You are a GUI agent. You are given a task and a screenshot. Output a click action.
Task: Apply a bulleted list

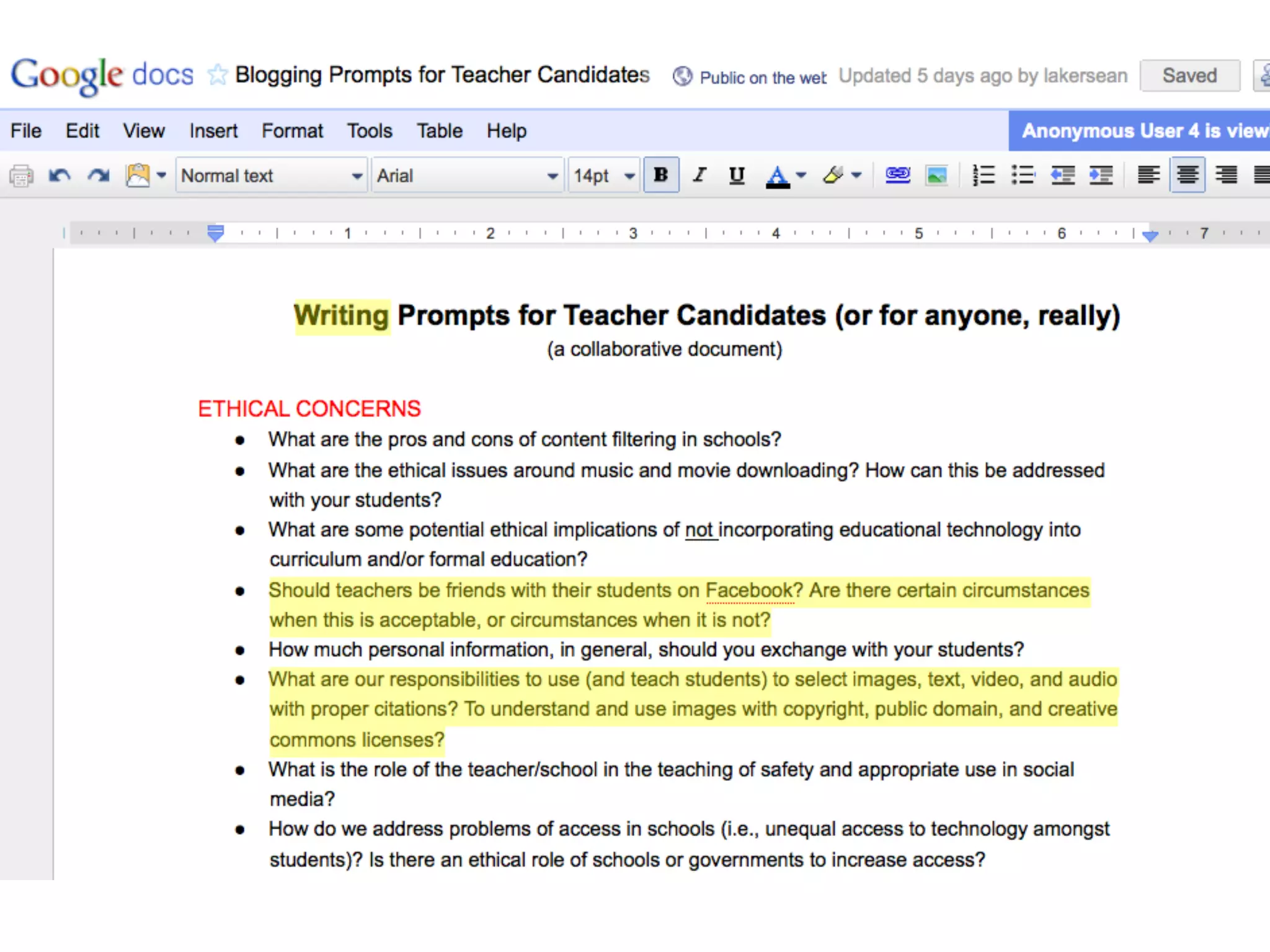pos(1023,175)
